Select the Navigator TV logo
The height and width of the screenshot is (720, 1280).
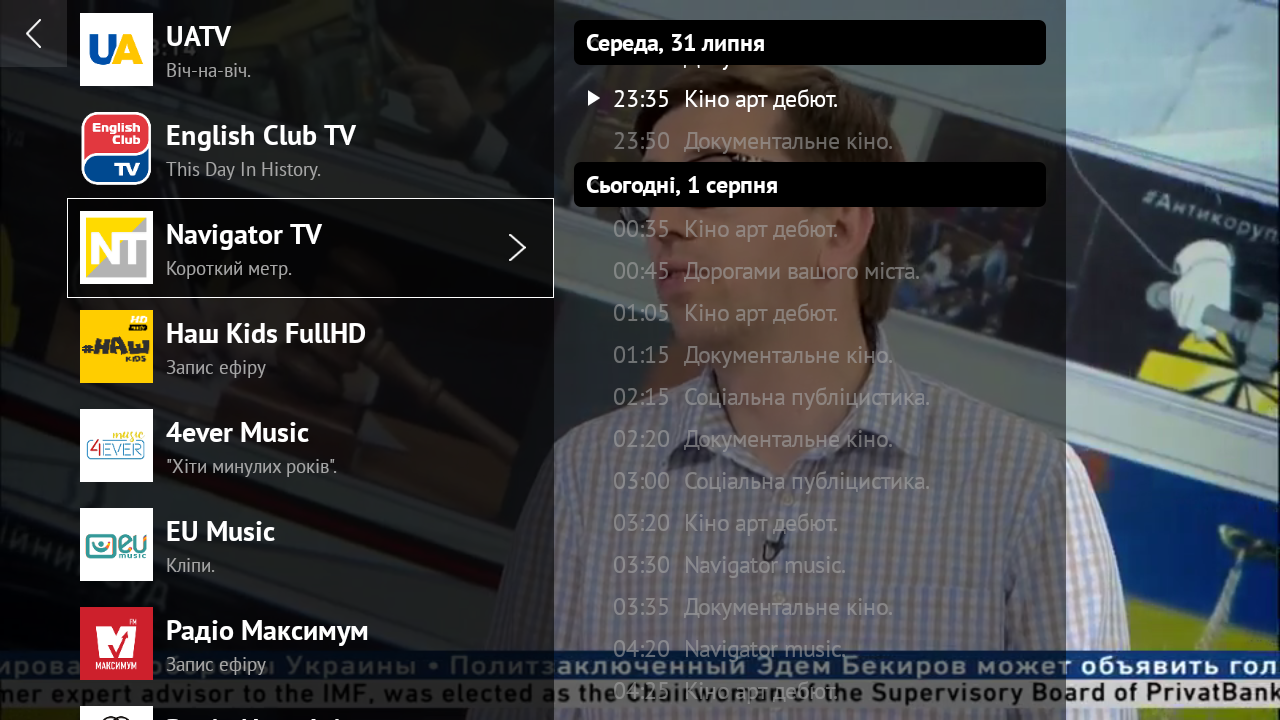click(x=116, y=247)
